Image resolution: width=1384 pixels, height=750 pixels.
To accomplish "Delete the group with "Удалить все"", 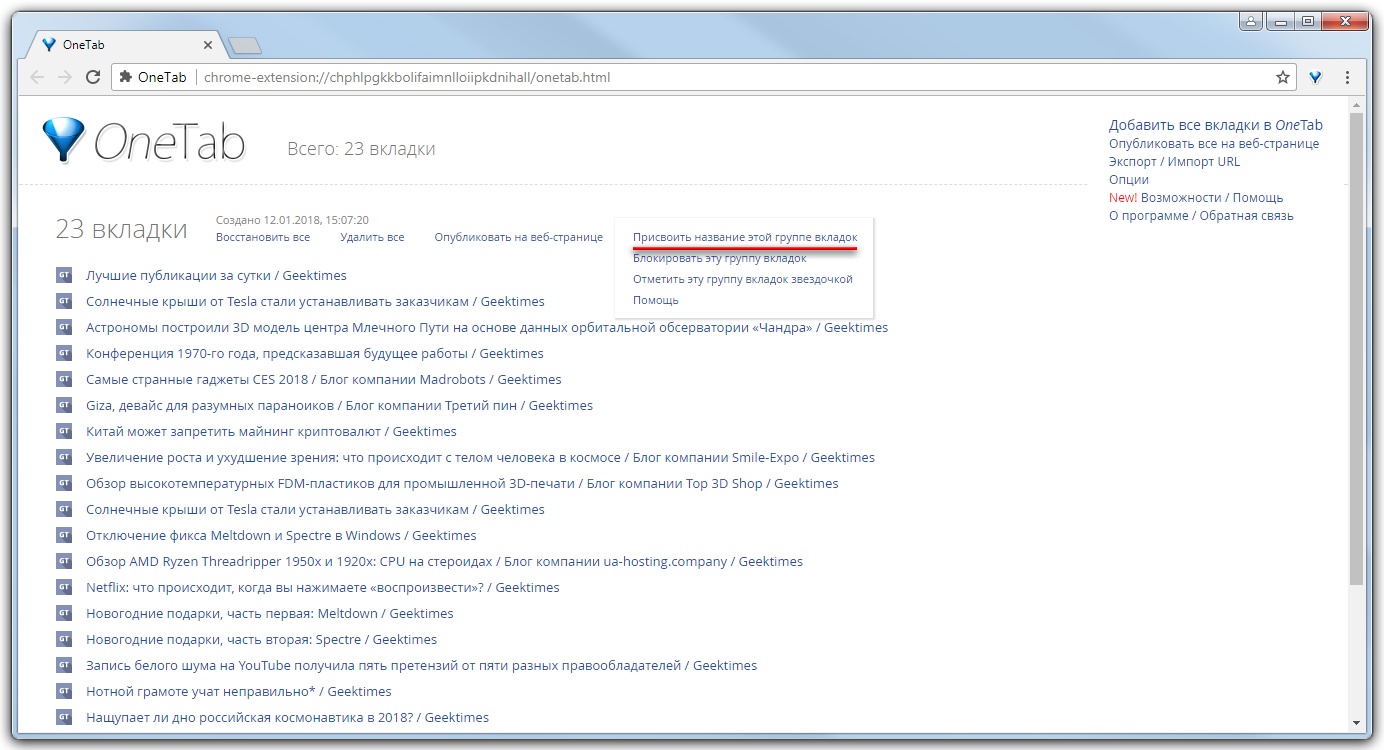I will [372, 237].
